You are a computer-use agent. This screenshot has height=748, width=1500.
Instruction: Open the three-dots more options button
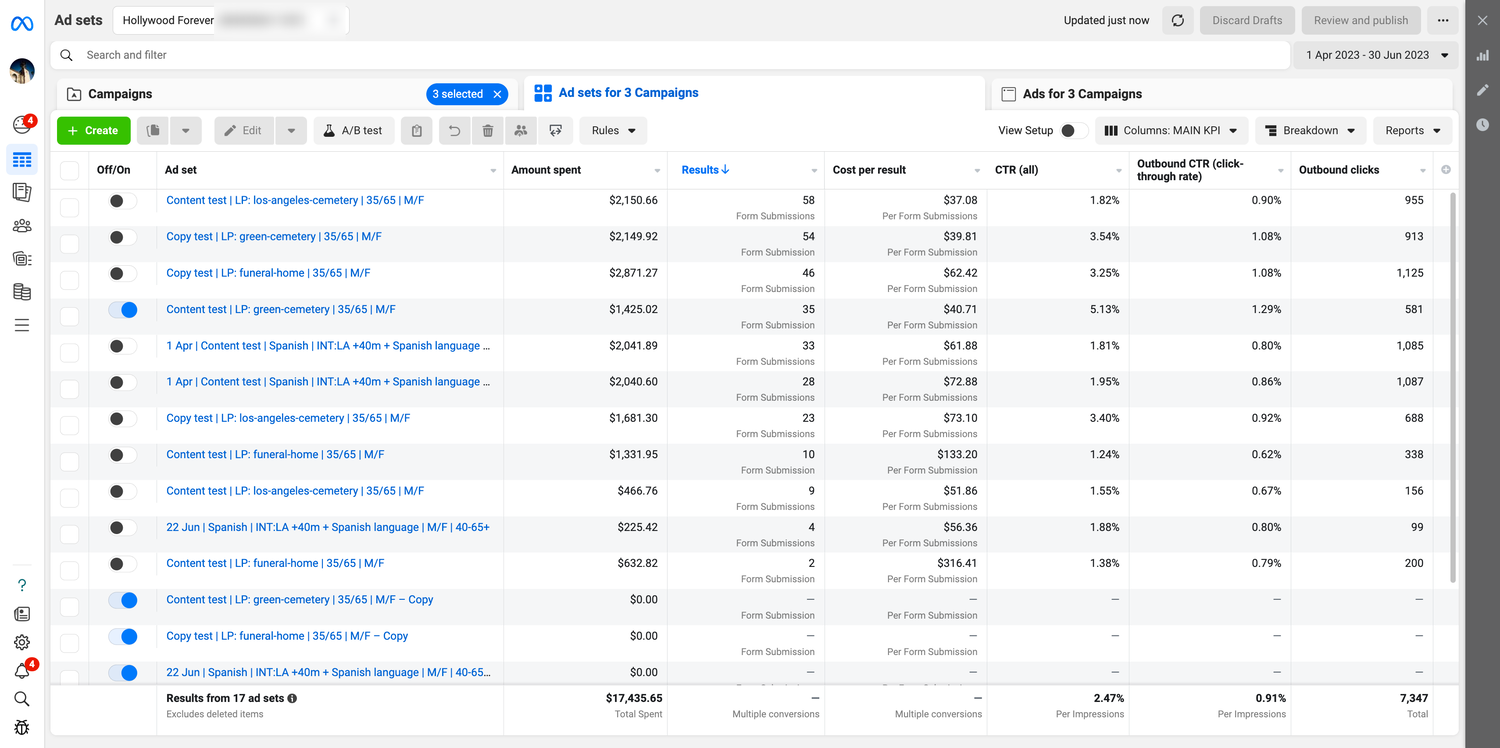click(x=1443, y=20)
